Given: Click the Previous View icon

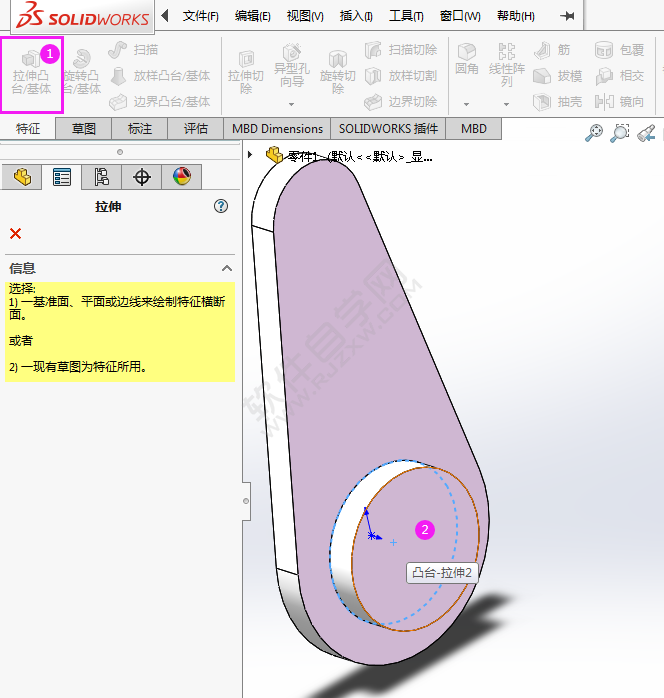Looking at the screenshot, I should [646, 133].
